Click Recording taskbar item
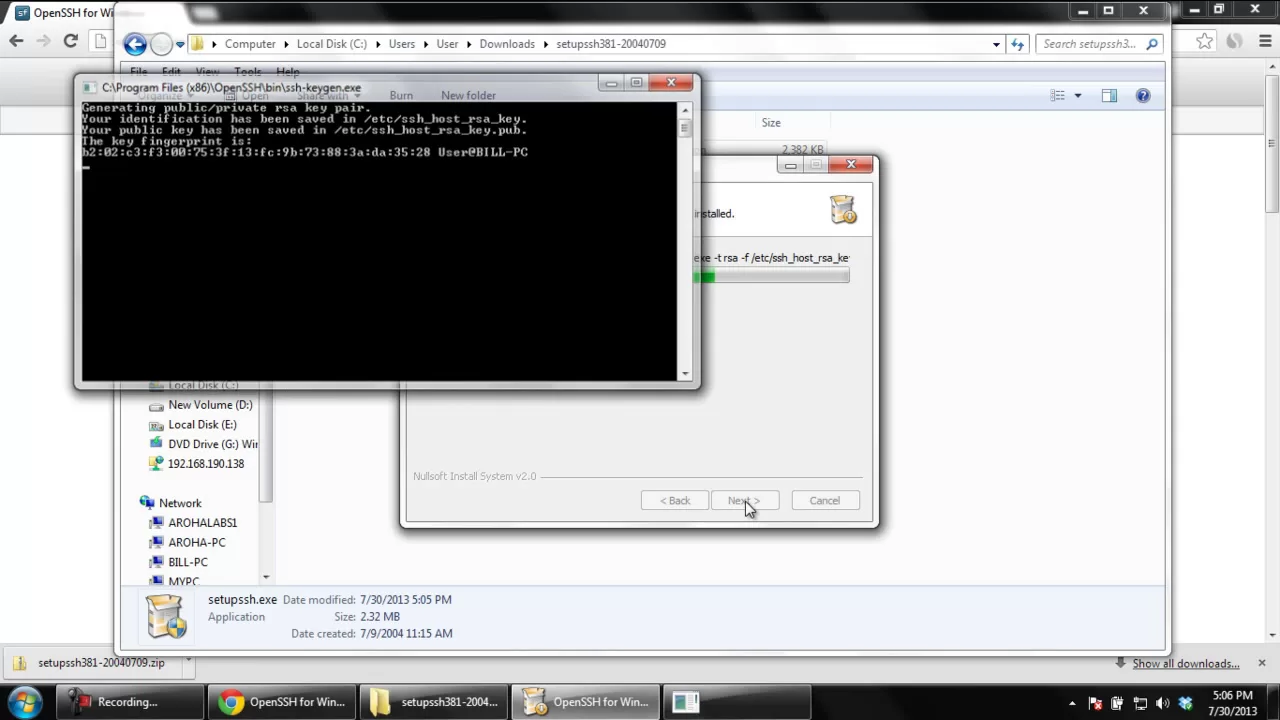 pos(128,702)
